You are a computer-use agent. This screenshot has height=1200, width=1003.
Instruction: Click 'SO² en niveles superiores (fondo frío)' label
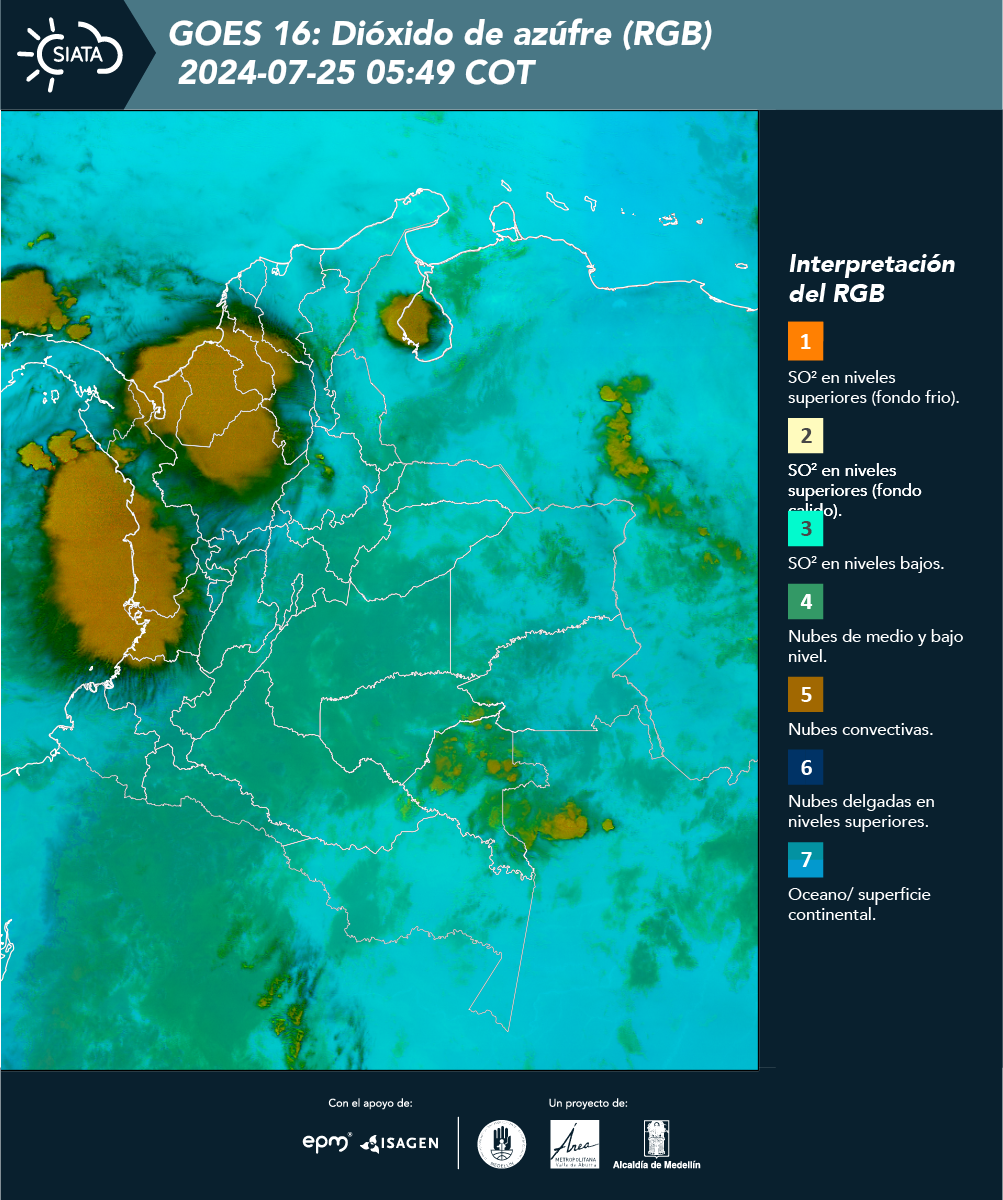pos(873,387)
